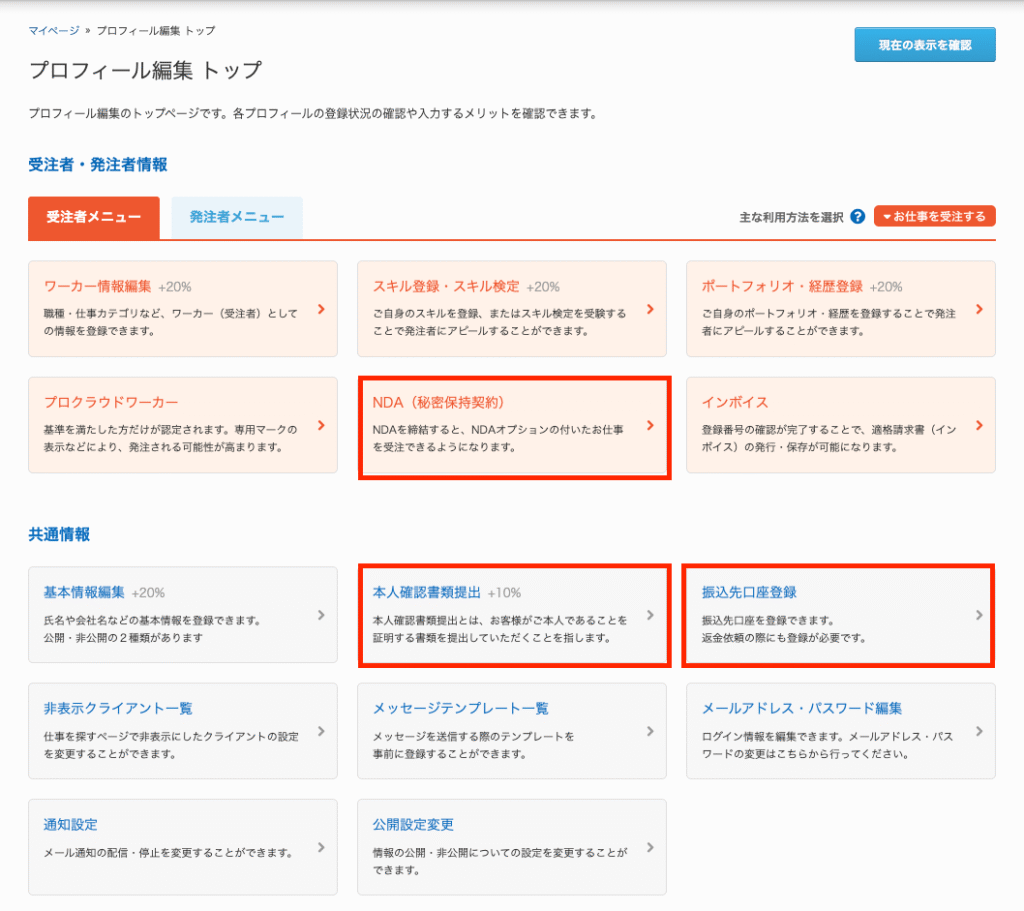
Task: Click chevron arrow on 基本情報編集 card
Action: 321,615
